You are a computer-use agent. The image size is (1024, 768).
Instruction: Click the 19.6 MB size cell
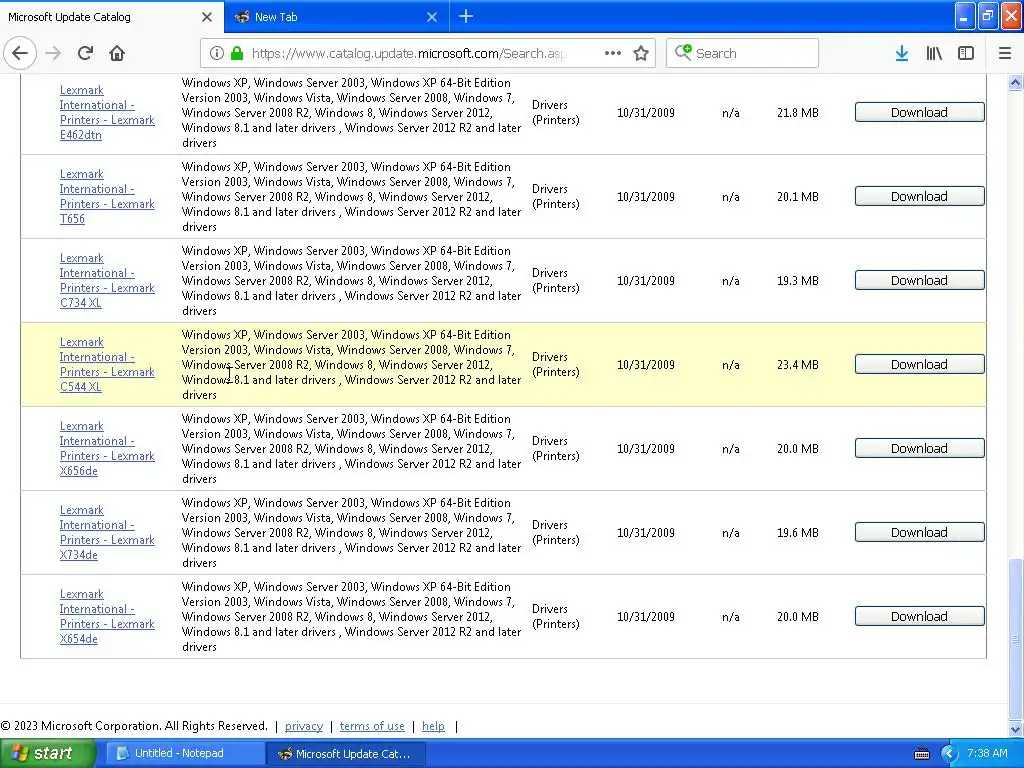point(797,532)
